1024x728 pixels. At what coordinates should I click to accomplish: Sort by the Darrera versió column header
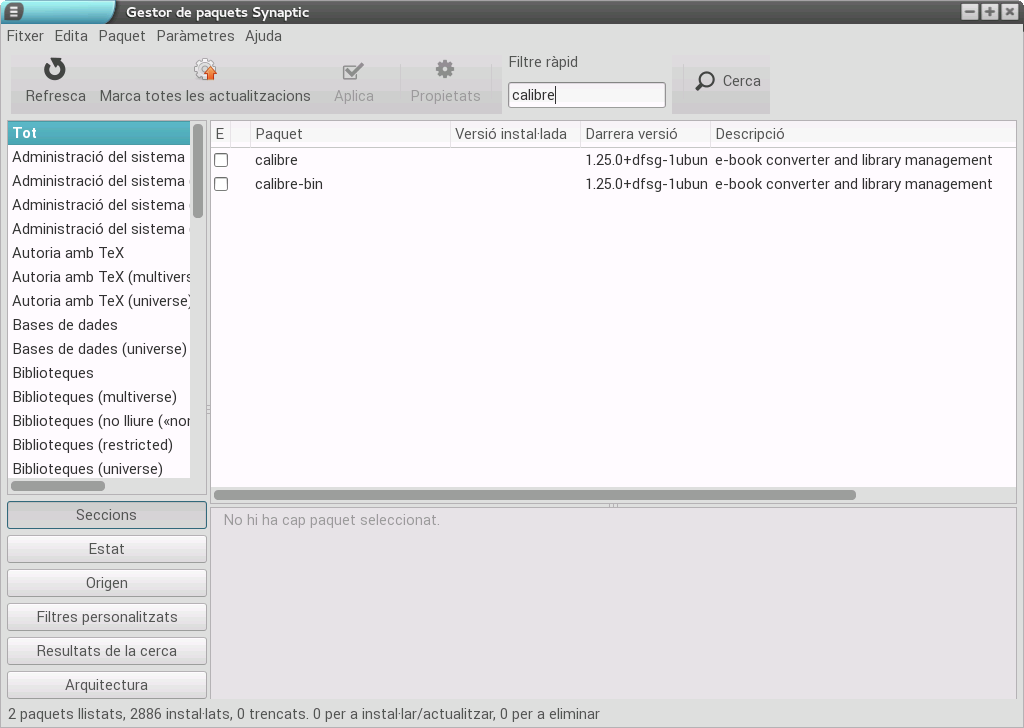click(644, 134)
